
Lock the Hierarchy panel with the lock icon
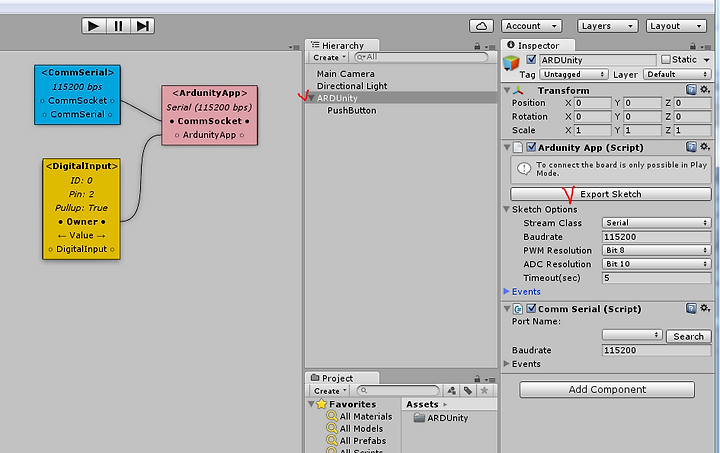(x=477, y=46)
